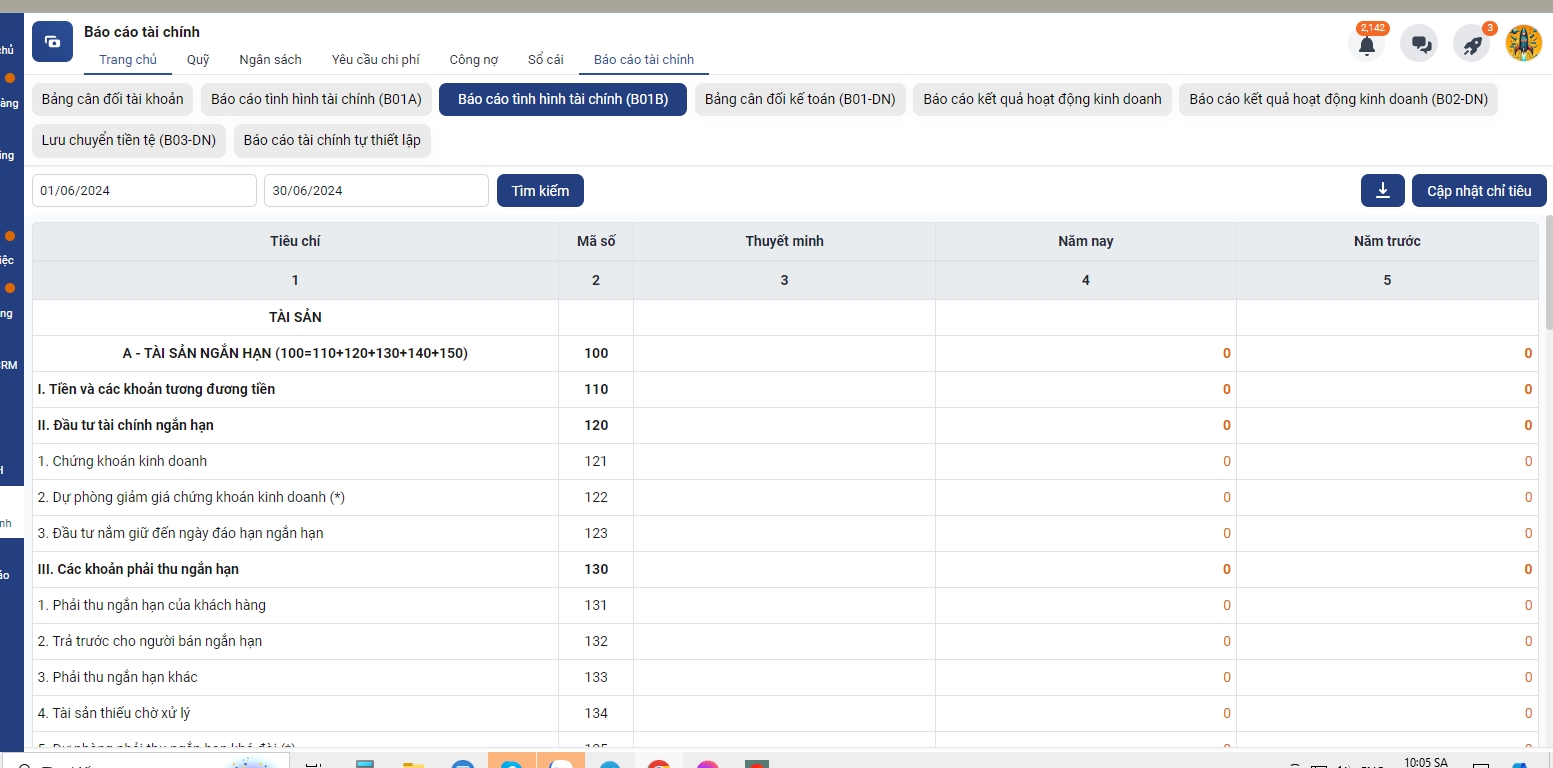Click the end date field 30/06/2024
Viewport: 1553px width, 768px height.
pyautogui.click(x=376, y=190)
